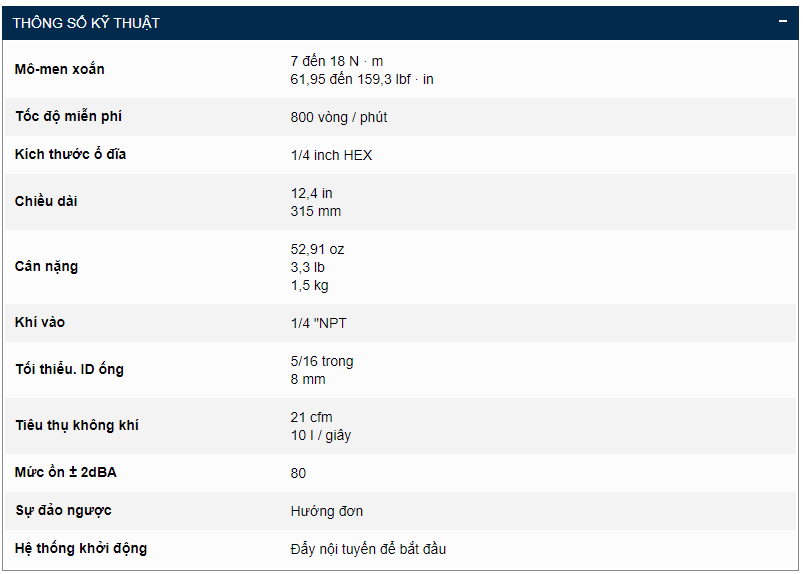Click the Tiêu thụ không khí label
The image size is (803, 574).
77,426
